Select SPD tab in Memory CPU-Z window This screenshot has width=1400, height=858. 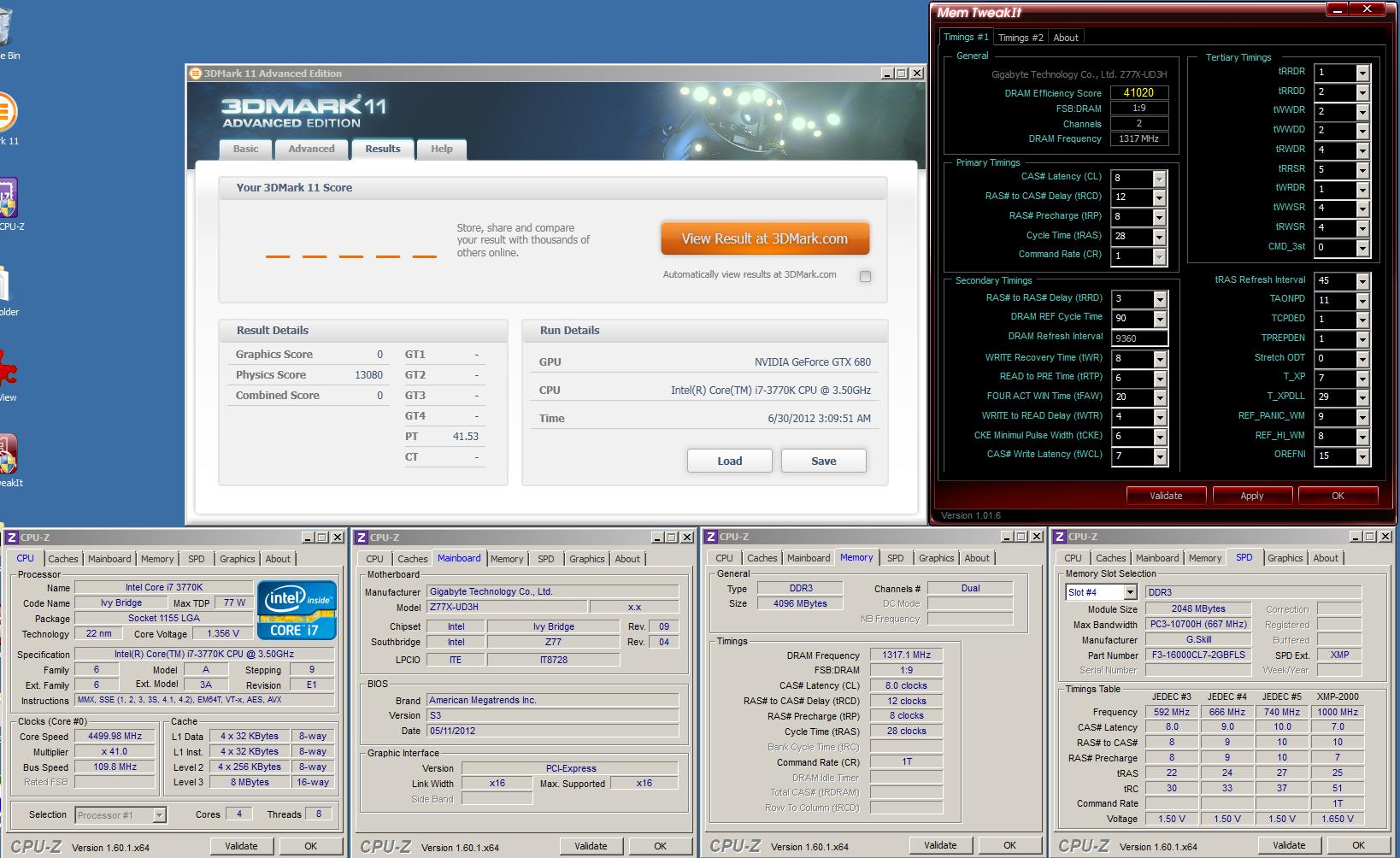point(895,558)
